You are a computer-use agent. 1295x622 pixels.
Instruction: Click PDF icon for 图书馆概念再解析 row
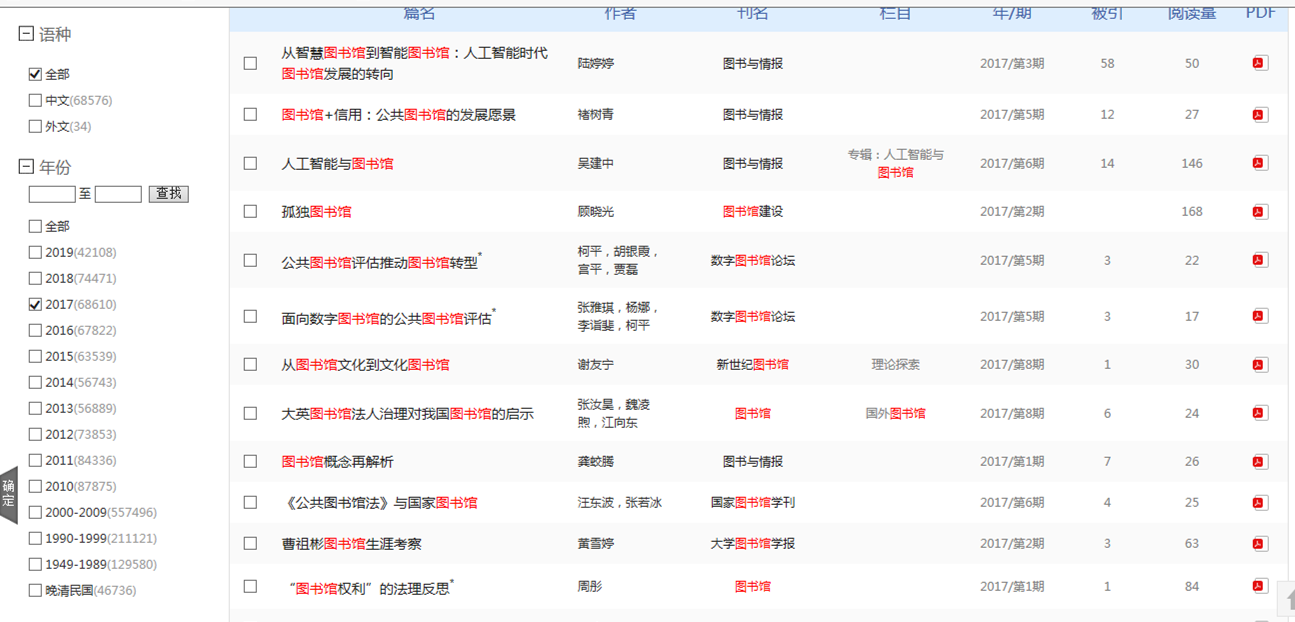coord(1260,461)
